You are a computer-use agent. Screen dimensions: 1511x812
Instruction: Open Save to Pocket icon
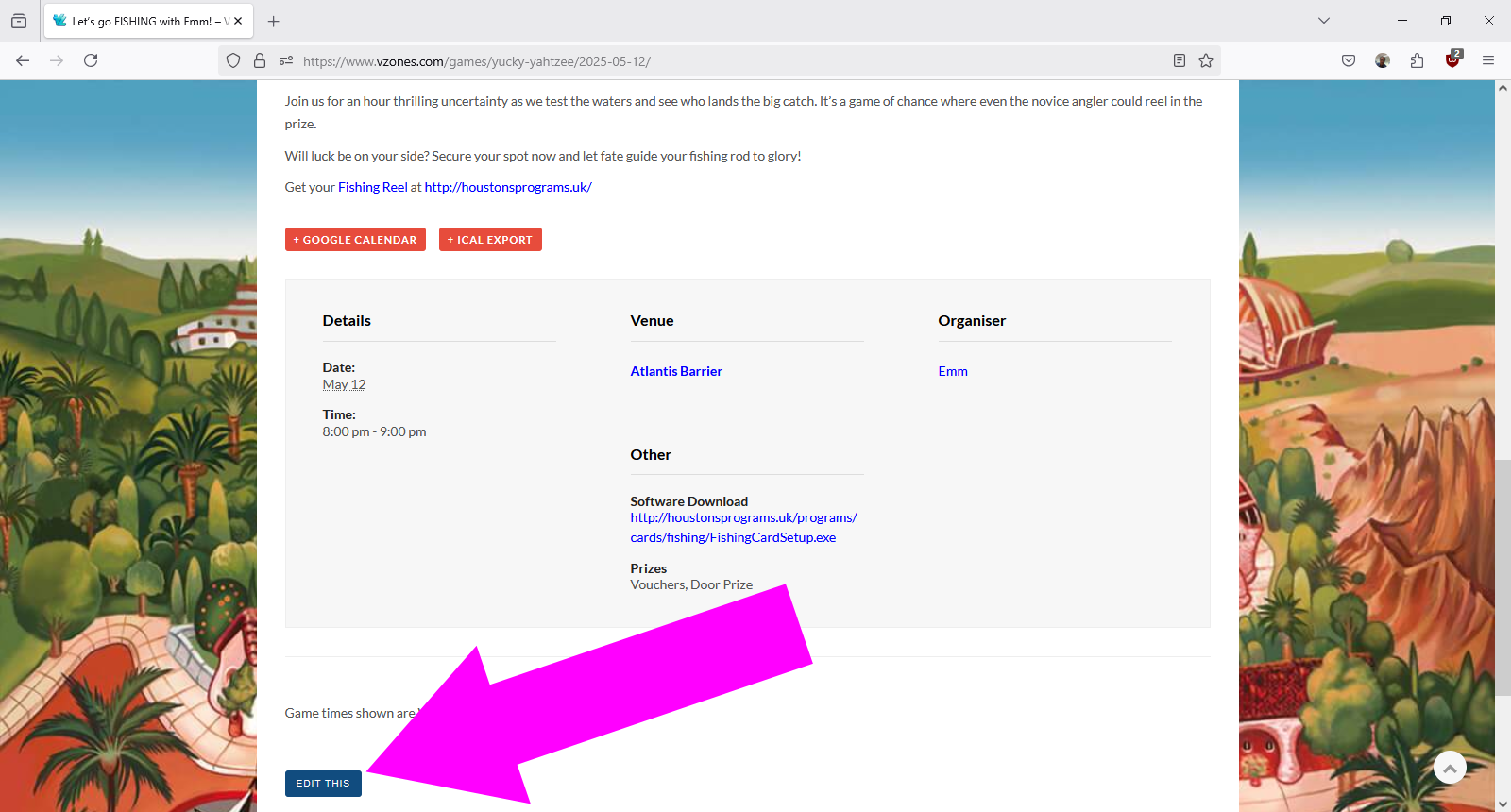[x=1349, y=60]
